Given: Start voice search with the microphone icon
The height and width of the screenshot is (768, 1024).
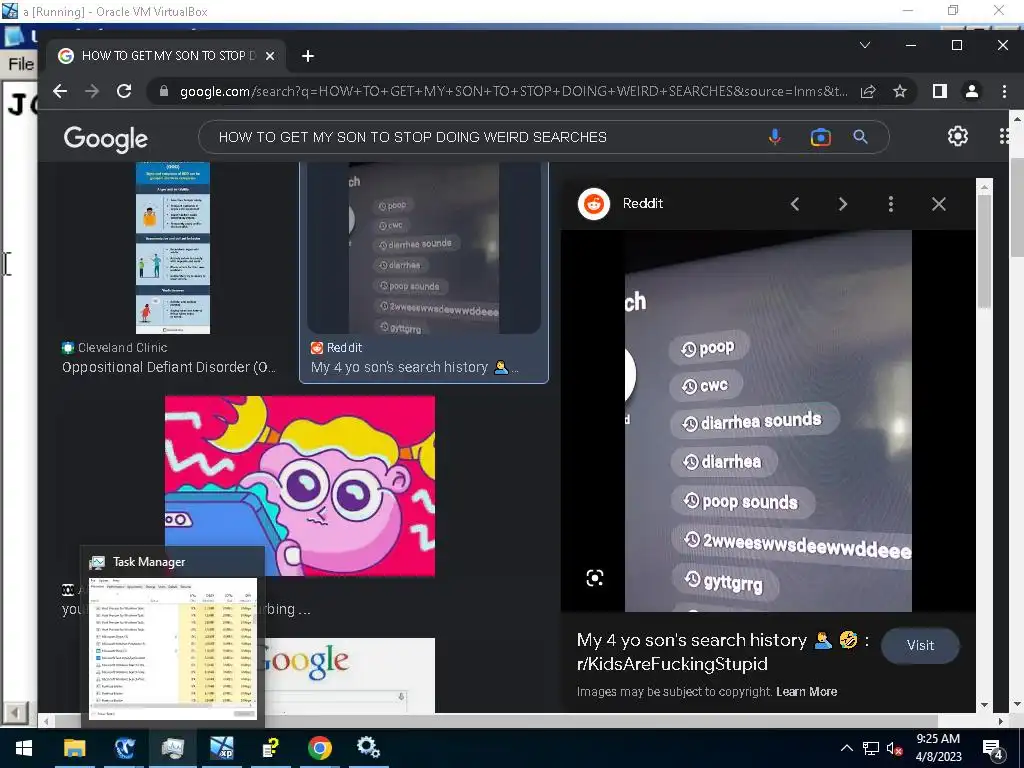Looking at the screenshot, I should [775, 137].
